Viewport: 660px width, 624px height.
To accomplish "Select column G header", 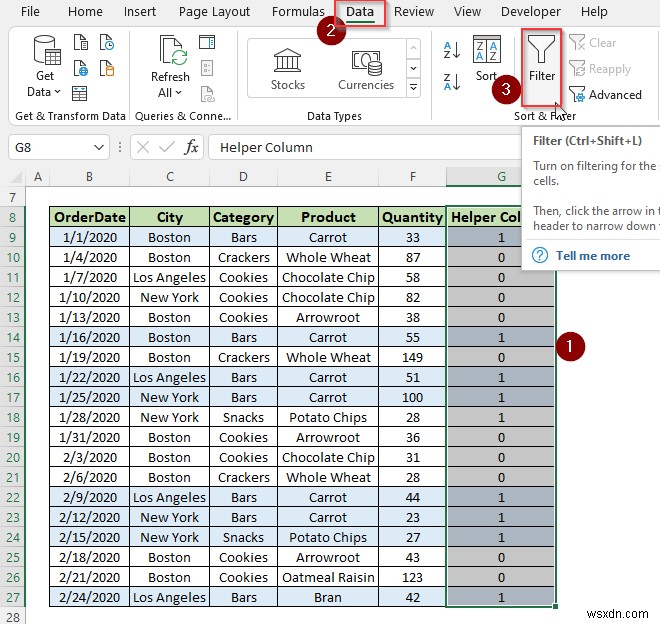I will 484,177.
